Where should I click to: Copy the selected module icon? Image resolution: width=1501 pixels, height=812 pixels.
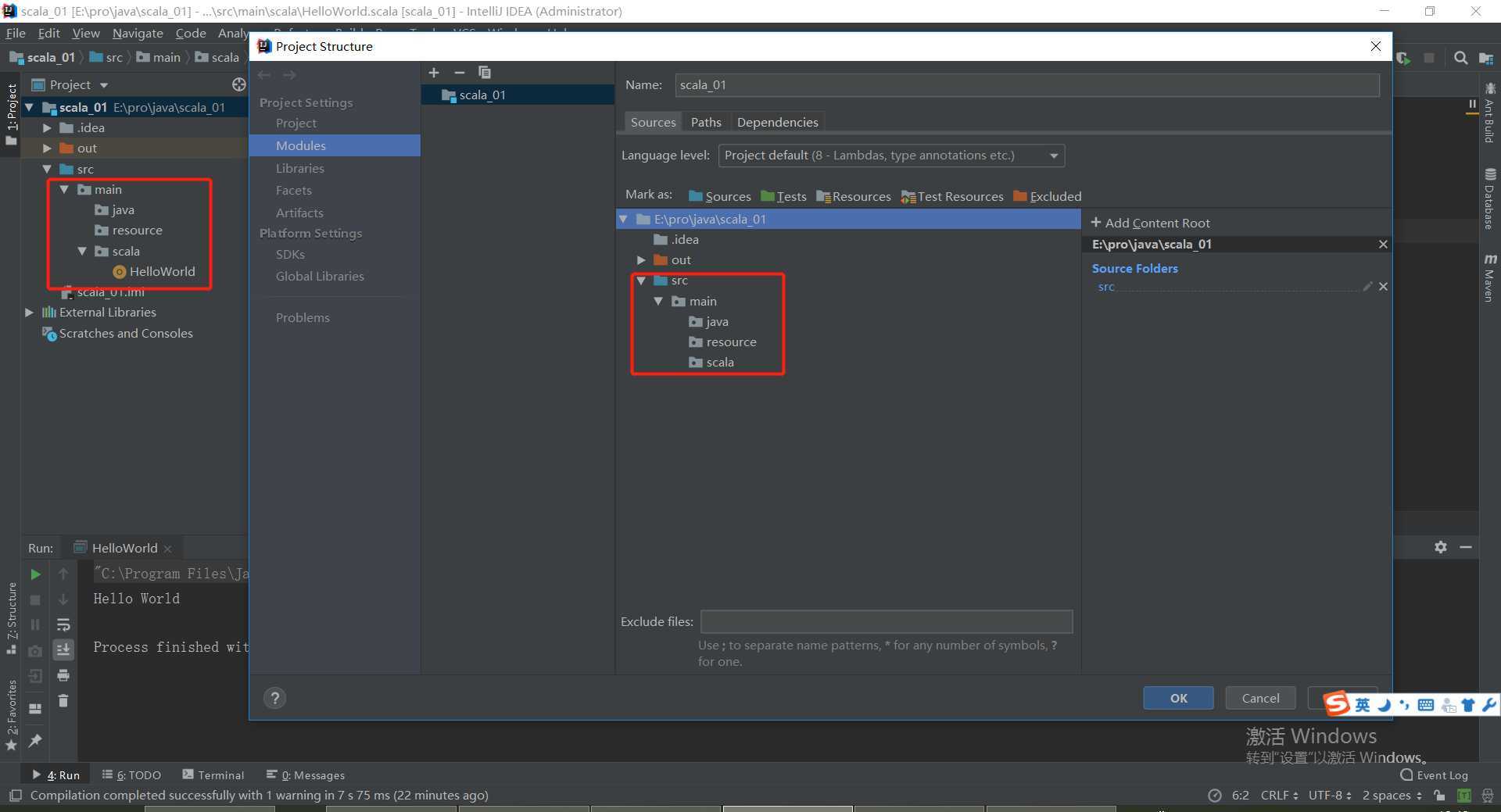pos(485,73)
